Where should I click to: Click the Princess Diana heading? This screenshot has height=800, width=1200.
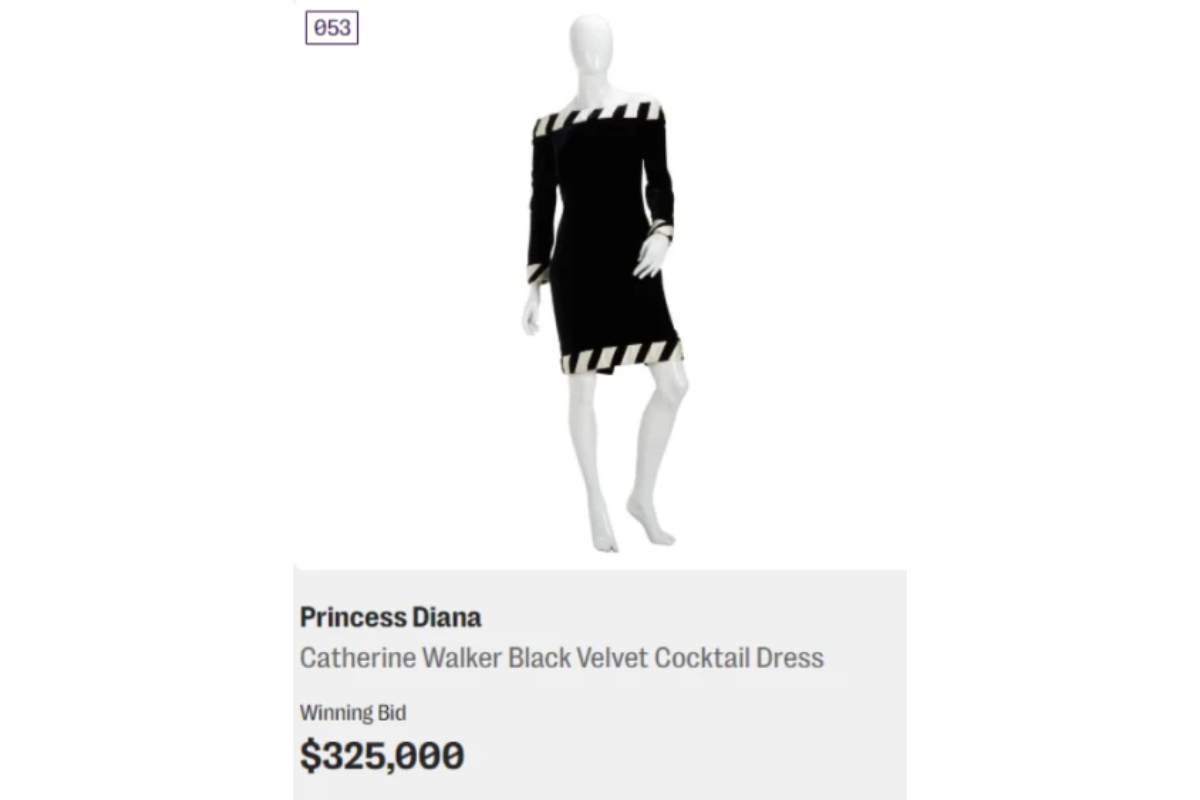[x=390, y=617]
